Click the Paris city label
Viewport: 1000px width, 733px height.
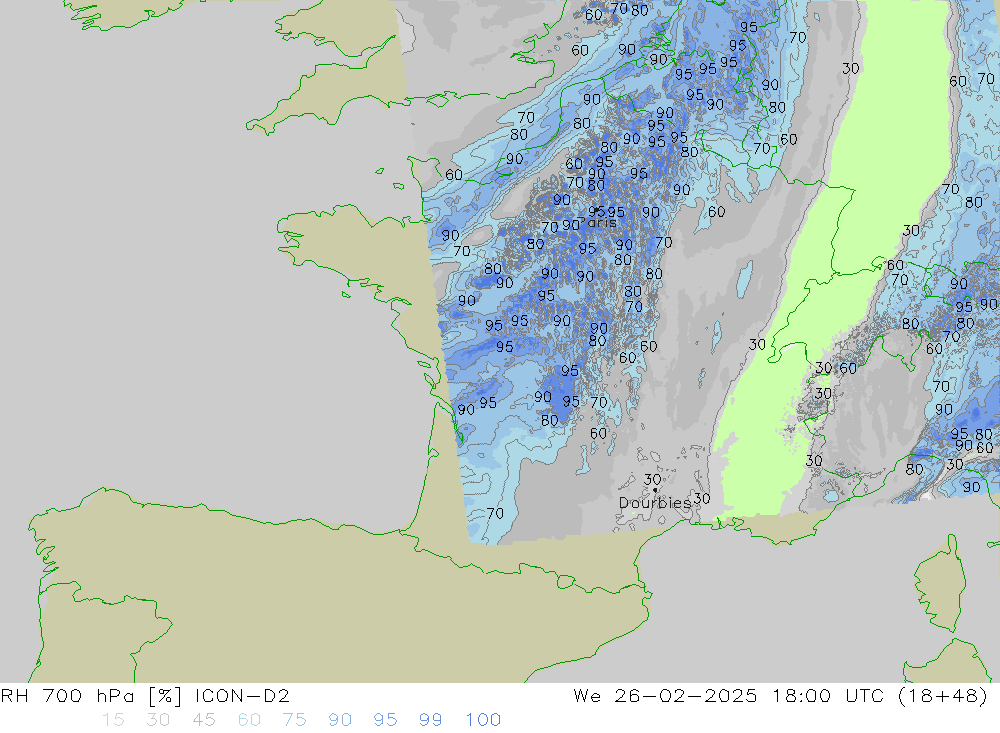click(x=599, y=223)
